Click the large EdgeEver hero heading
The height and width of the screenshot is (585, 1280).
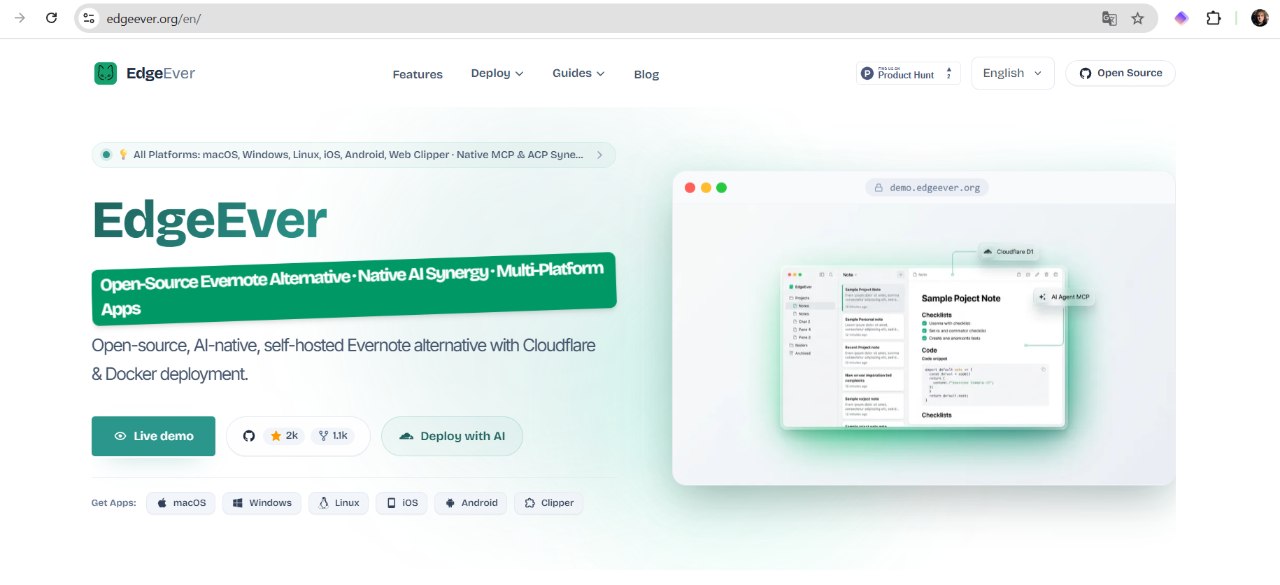(x=210, y=220)
